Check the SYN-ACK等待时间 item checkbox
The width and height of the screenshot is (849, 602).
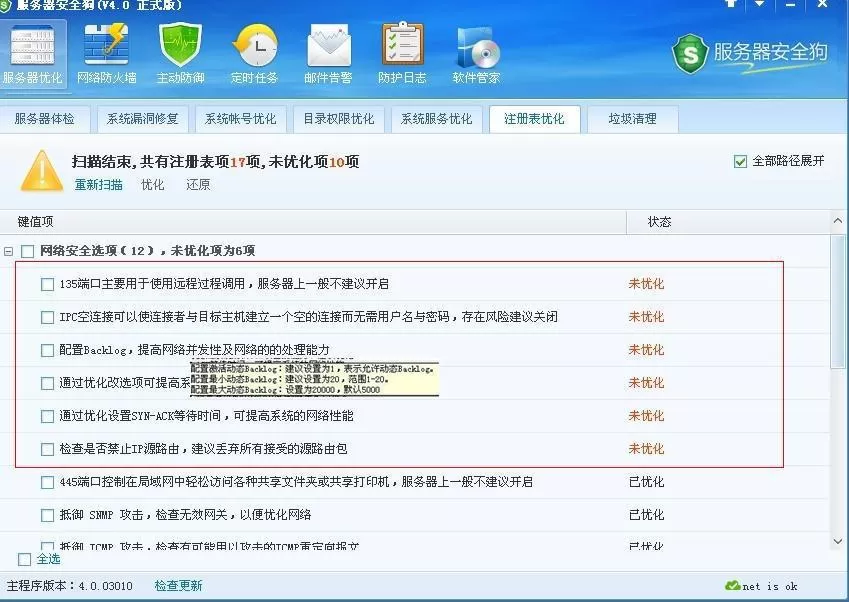(x=48, y=416)
